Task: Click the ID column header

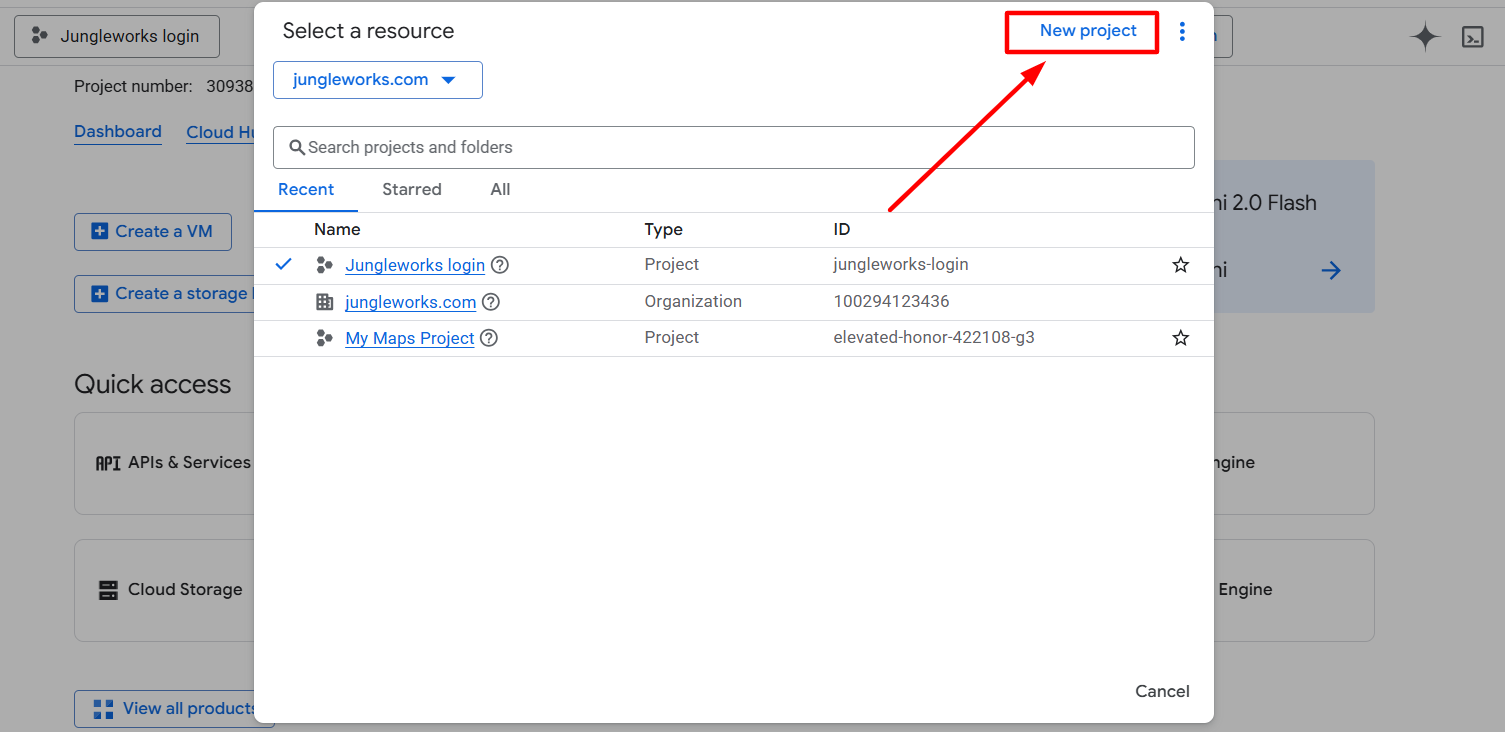Action: (x=842, y=229)
